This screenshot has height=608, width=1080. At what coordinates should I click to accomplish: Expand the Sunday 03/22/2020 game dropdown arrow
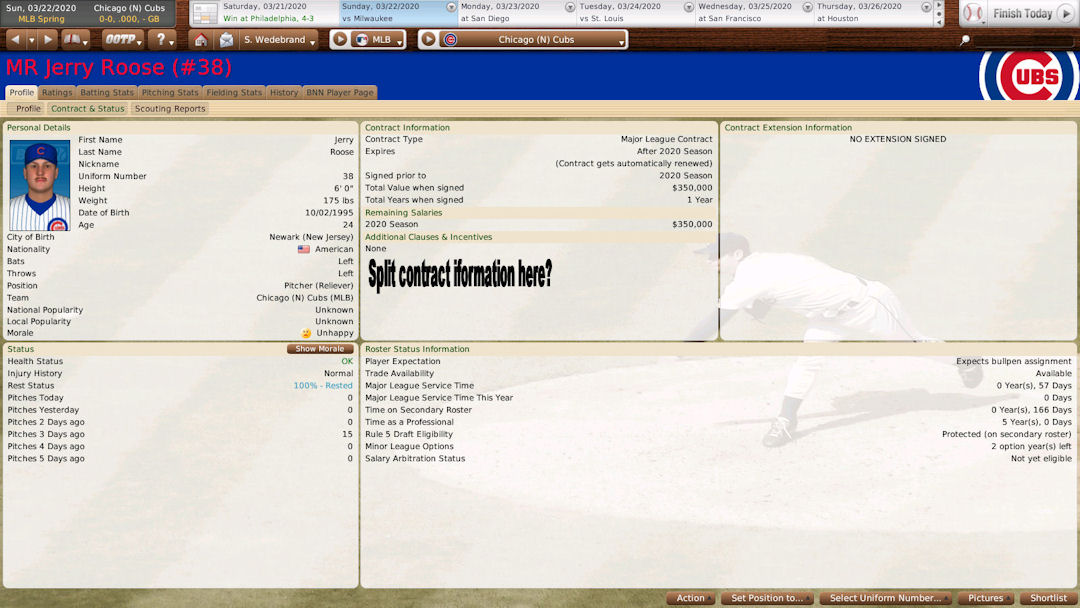coord(451,7)
